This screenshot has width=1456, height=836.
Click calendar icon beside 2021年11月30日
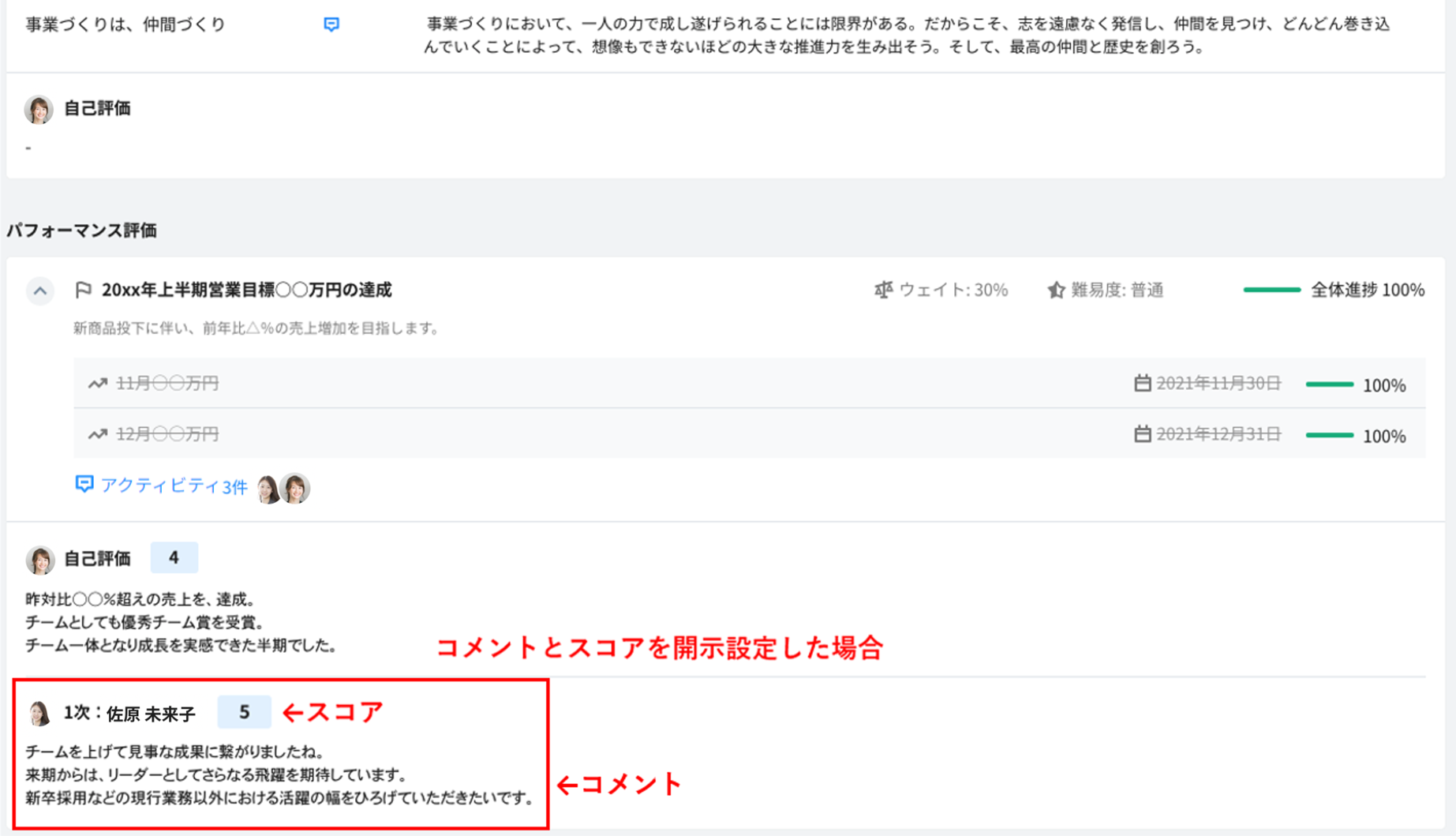(1142, 384)
